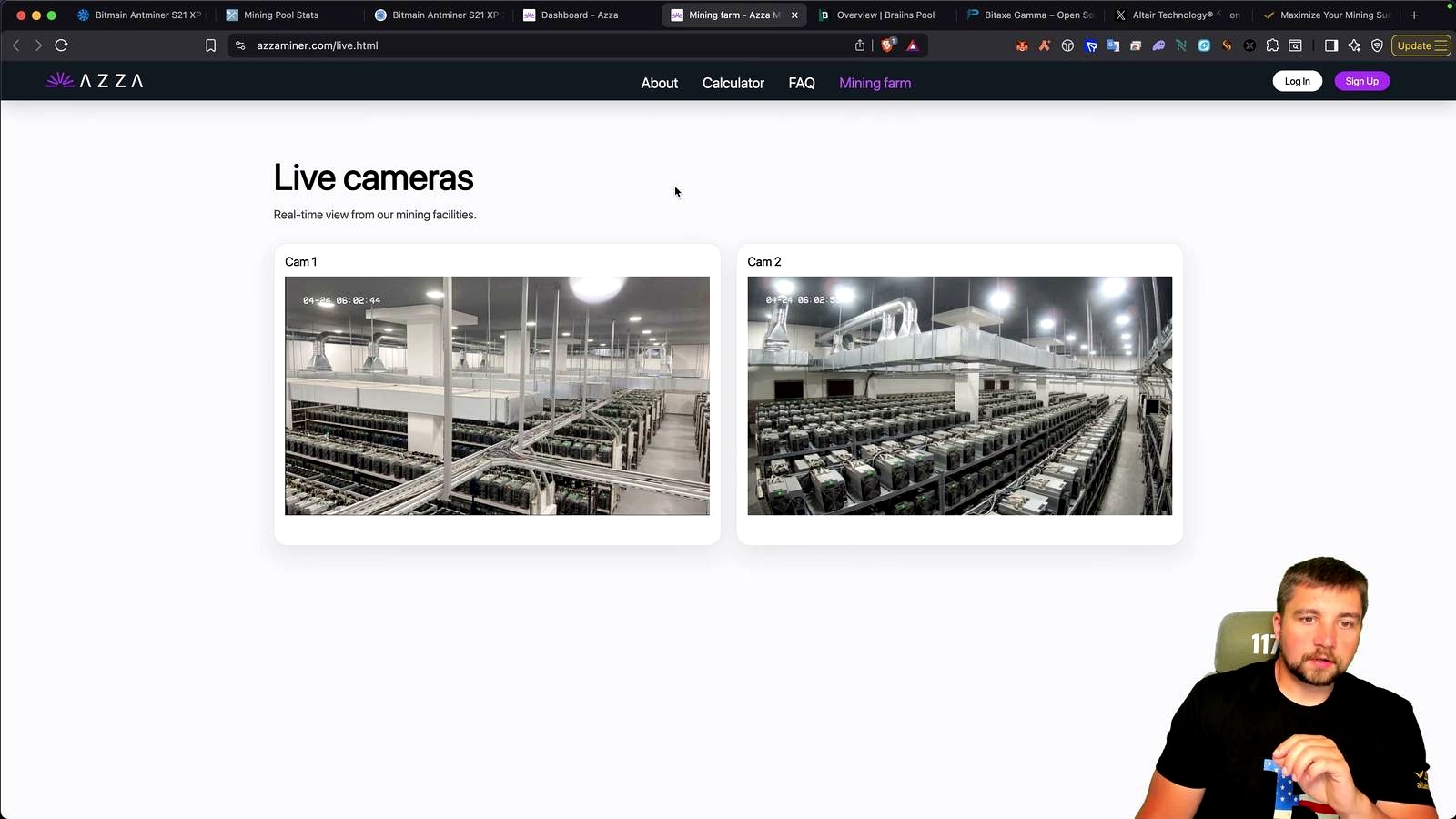Click the share icon in the address bar
1456x819 pixels.
[x=860, y=45]
